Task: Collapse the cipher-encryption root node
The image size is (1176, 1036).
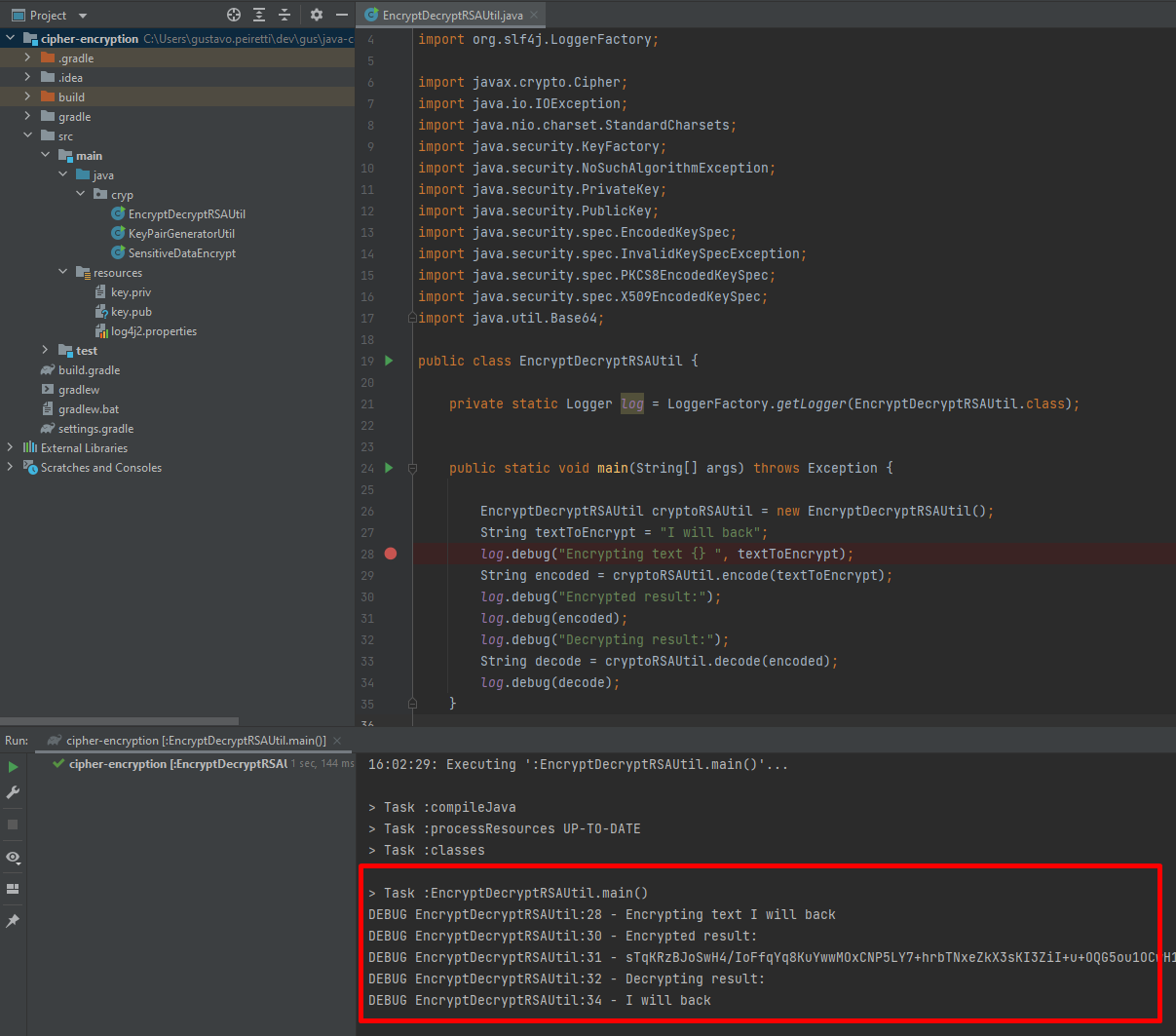Action: (x=10, y=38)
